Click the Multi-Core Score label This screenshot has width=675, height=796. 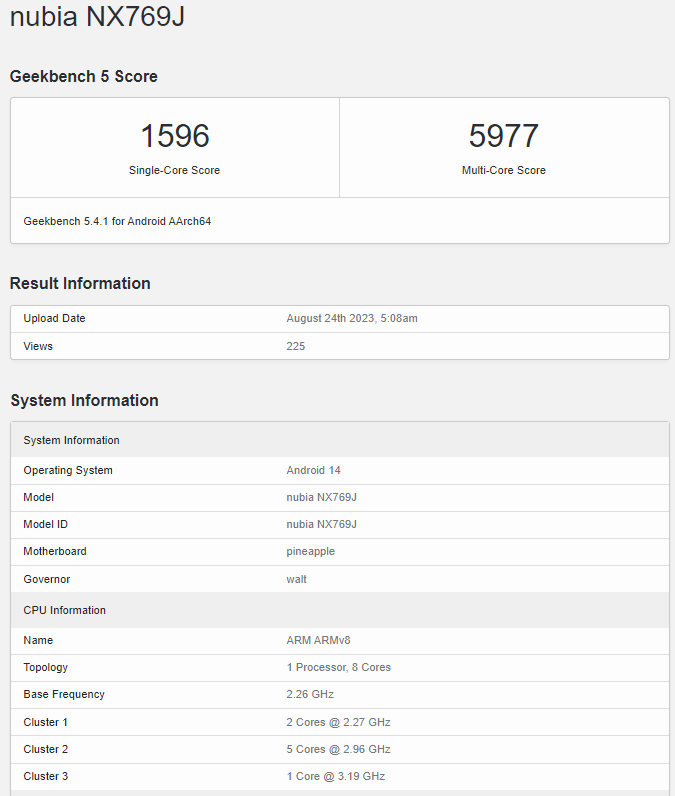click(503, 170)
